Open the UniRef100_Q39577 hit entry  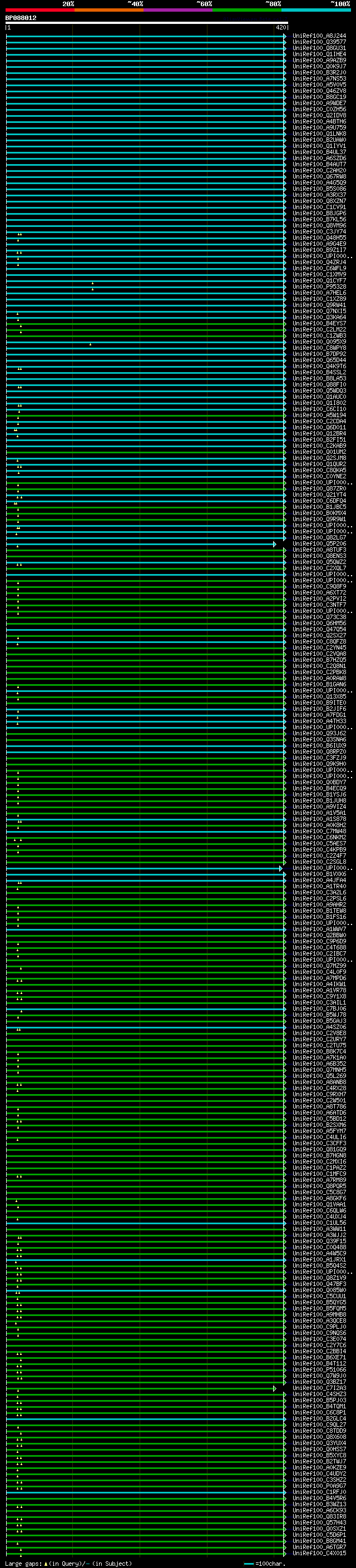[x=319, y=42]
